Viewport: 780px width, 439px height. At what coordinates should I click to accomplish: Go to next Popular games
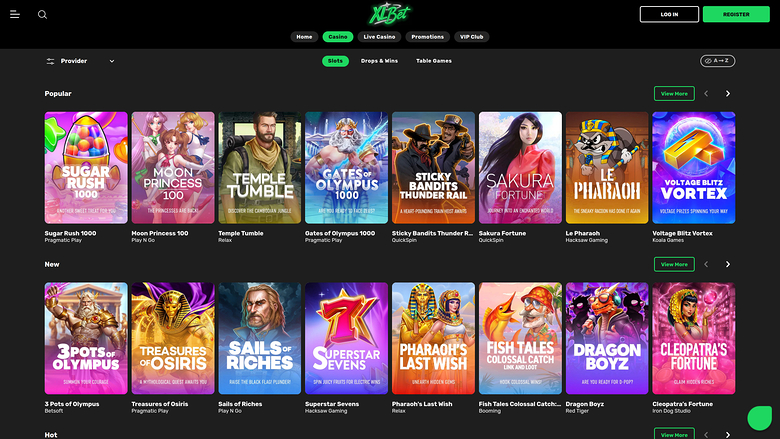pyautogui.click(x=728, y=93)
